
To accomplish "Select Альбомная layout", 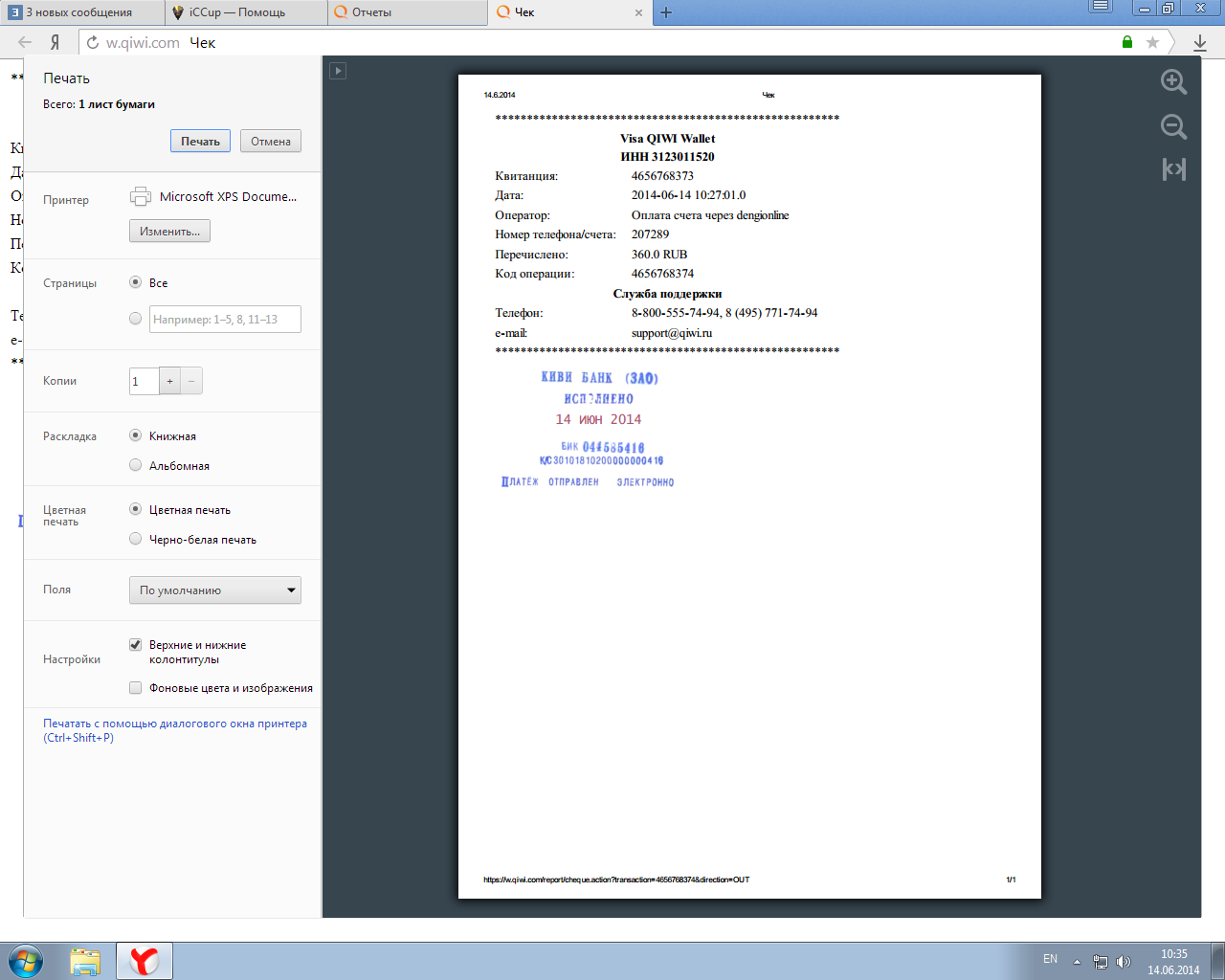I will click(135, 465).
